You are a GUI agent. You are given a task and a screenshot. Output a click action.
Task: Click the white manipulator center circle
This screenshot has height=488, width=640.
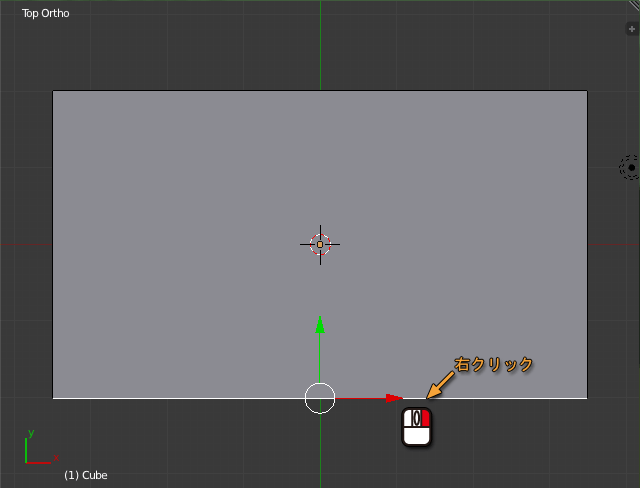click(x=320, y=398)
